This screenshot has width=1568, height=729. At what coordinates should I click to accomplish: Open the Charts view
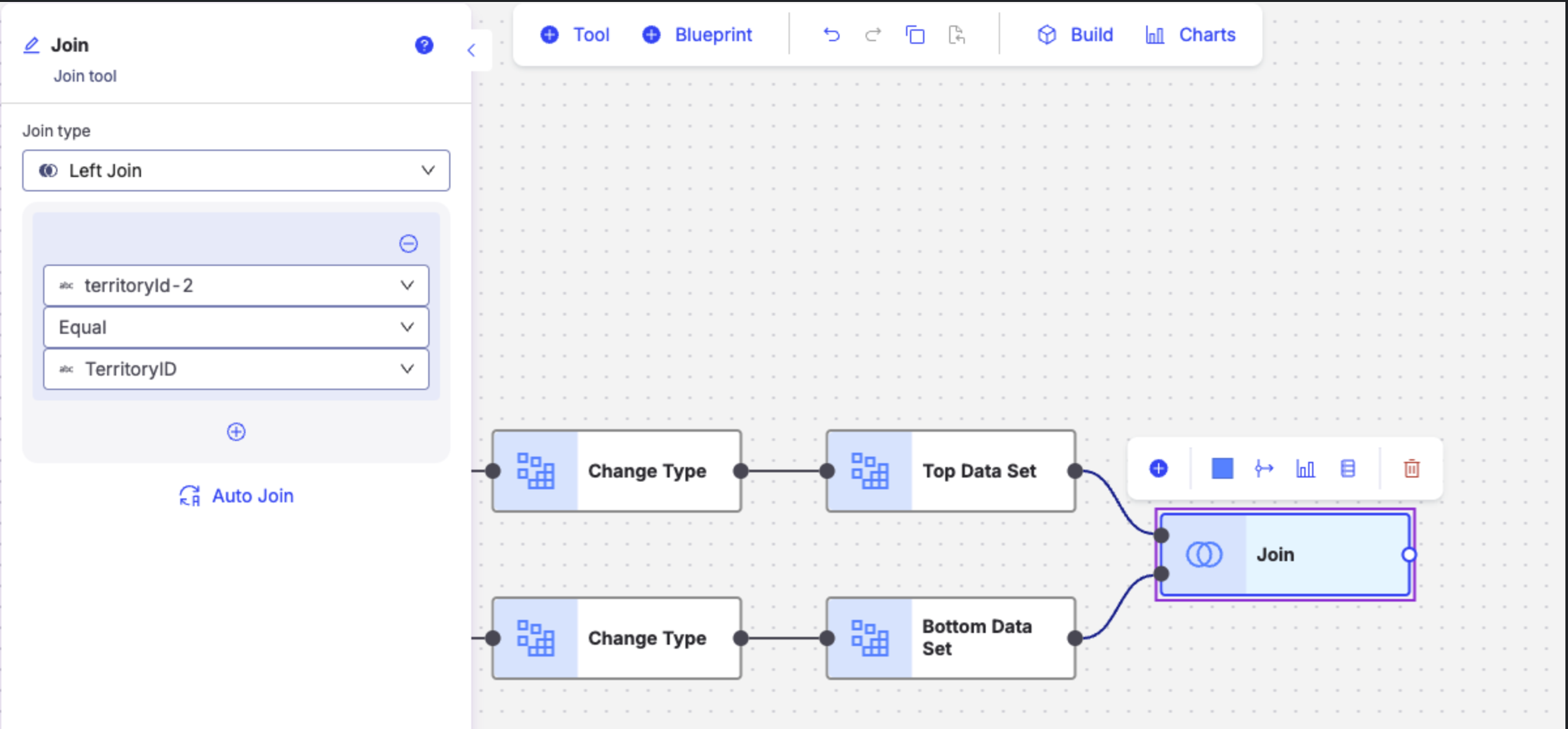(x=1190, y=35)
